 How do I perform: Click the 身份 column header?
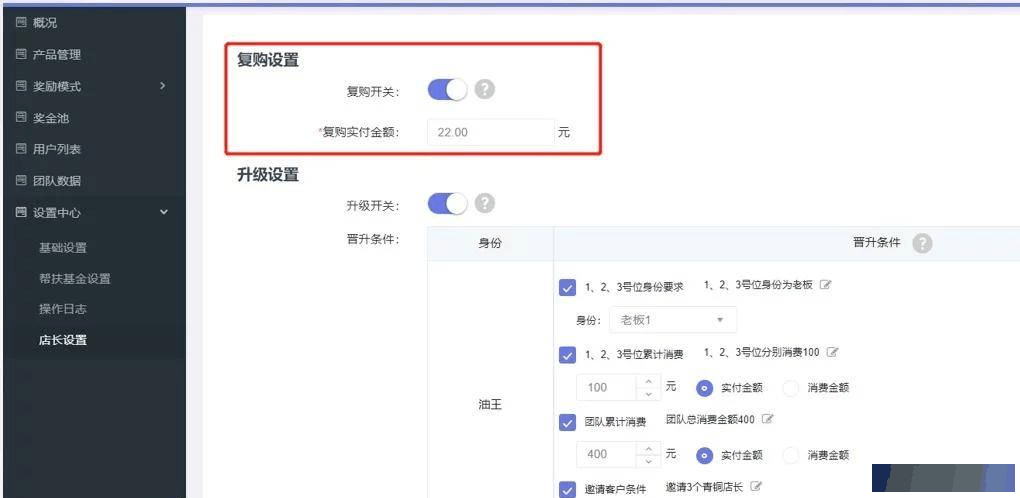pyautogui.click(x=490, y=243)
